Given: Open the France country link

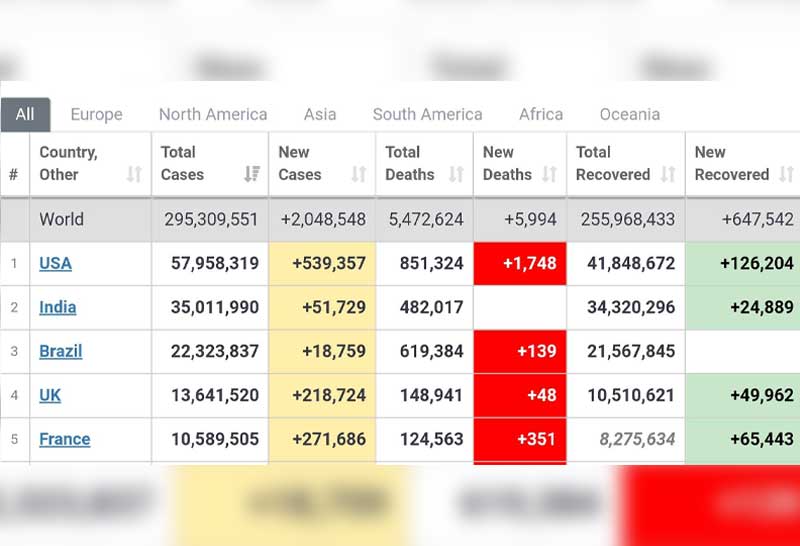Looking at the screenshot, I should [64, 439].
